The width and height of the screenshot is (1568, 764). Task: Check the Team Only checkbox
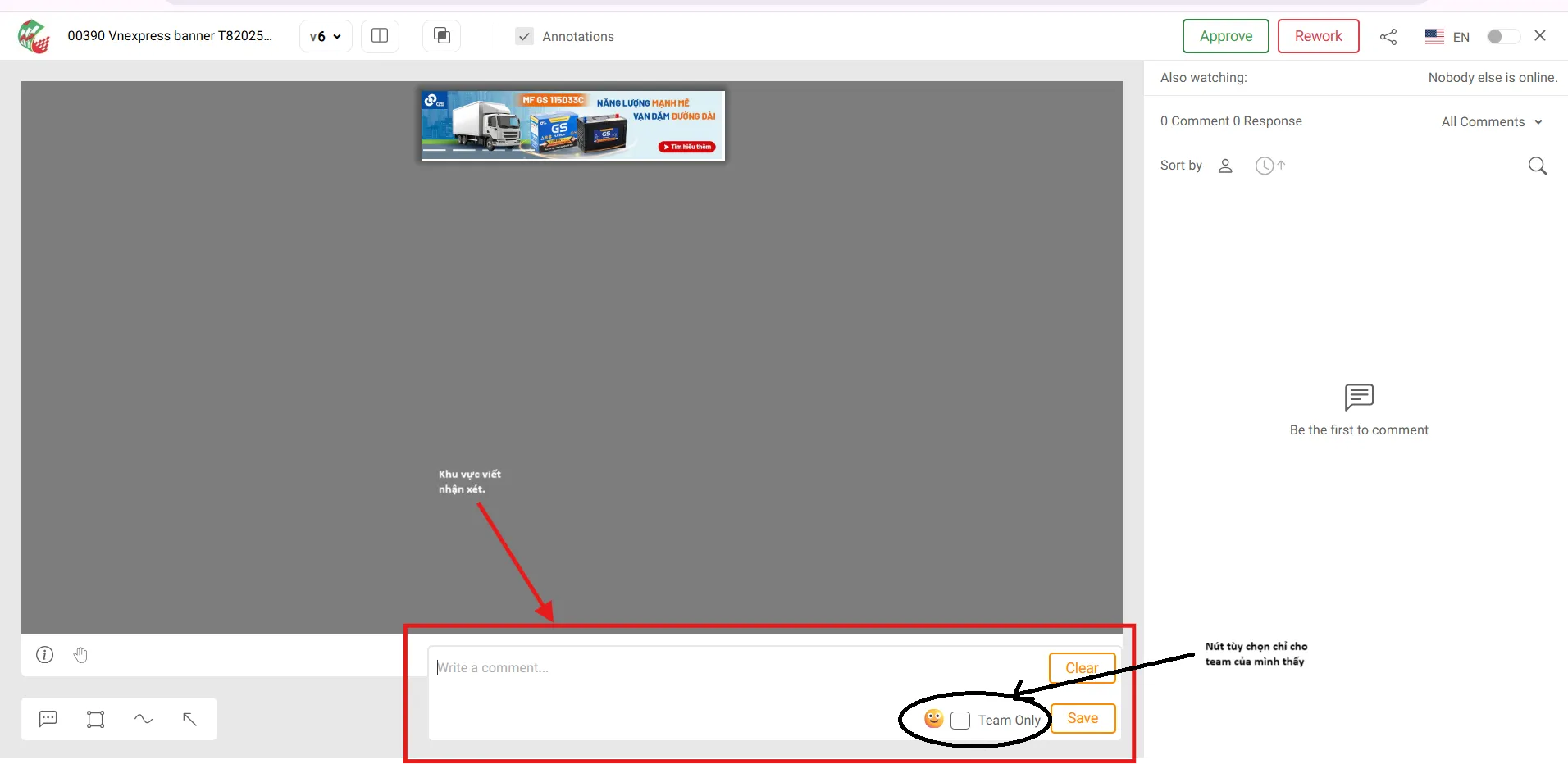click(960, 721)
